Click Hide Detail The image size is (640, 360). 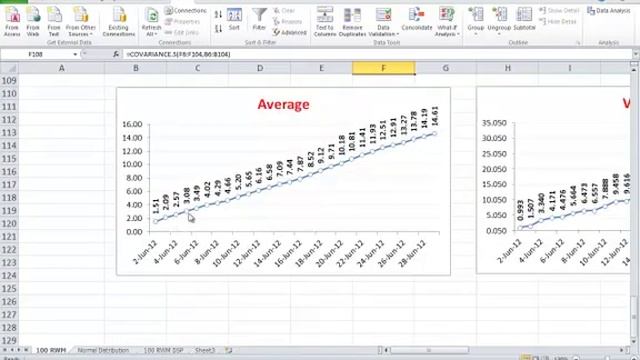(x=557, y=21)
